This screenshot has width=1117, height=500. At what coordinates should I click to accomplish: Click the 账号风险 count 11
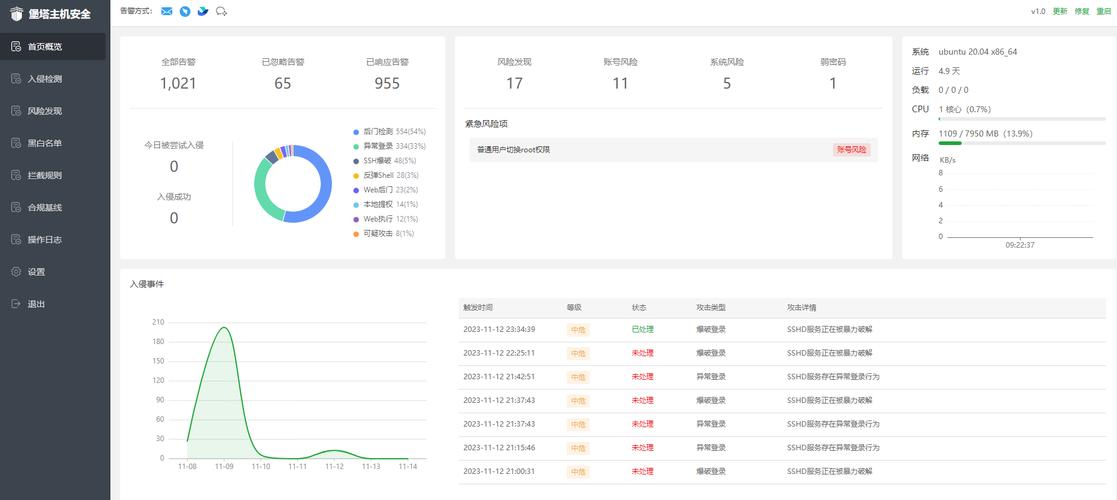(620, 83)
